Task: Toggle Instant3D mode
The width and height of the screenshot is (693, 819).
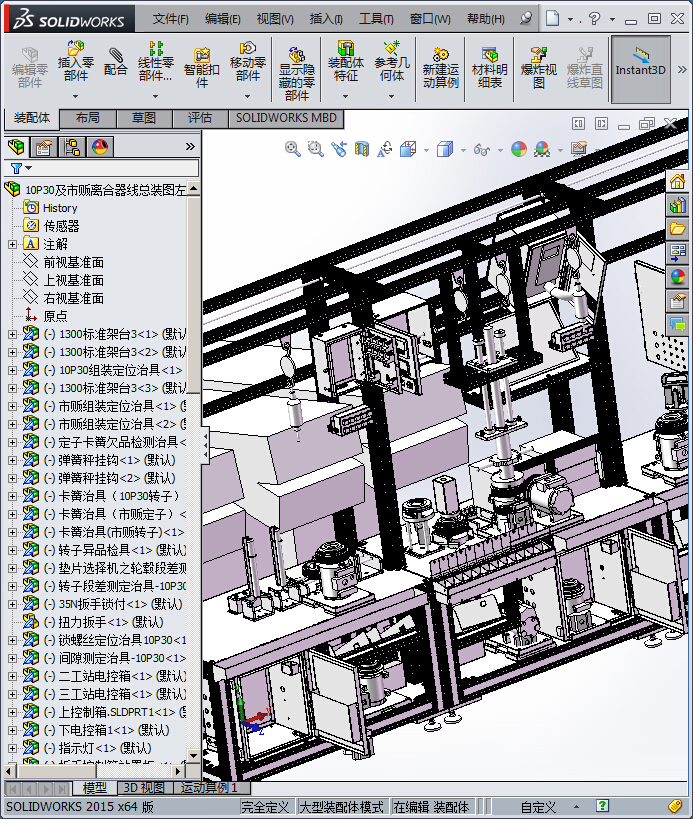Action: (640, 69)
